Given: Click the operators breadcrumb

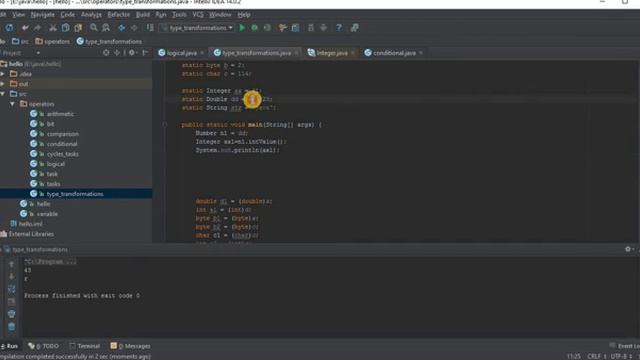Looking at the screenshot, I should [x=53, y=41].
